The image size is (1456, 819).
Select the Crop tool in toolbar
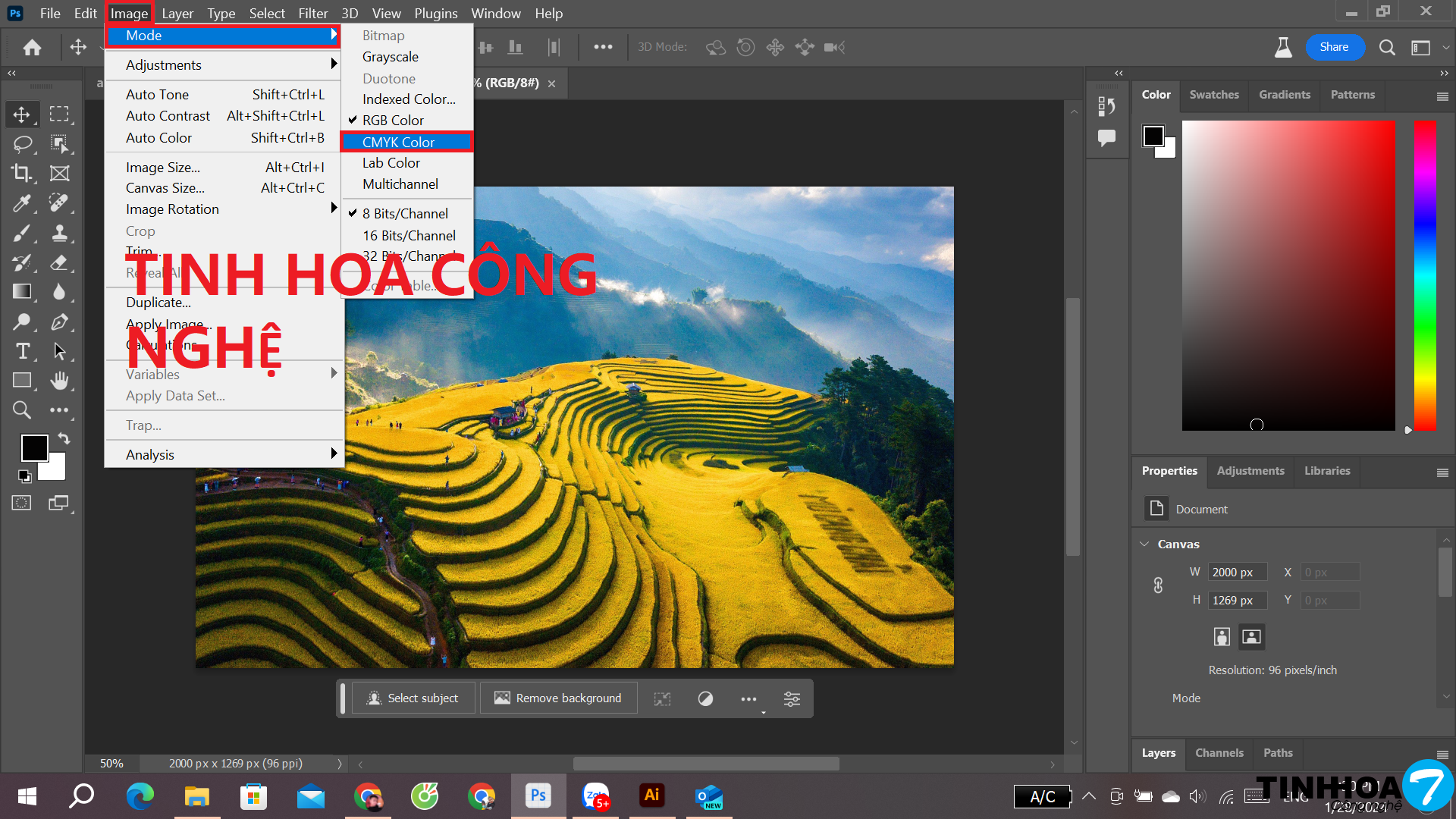[21, 173]
